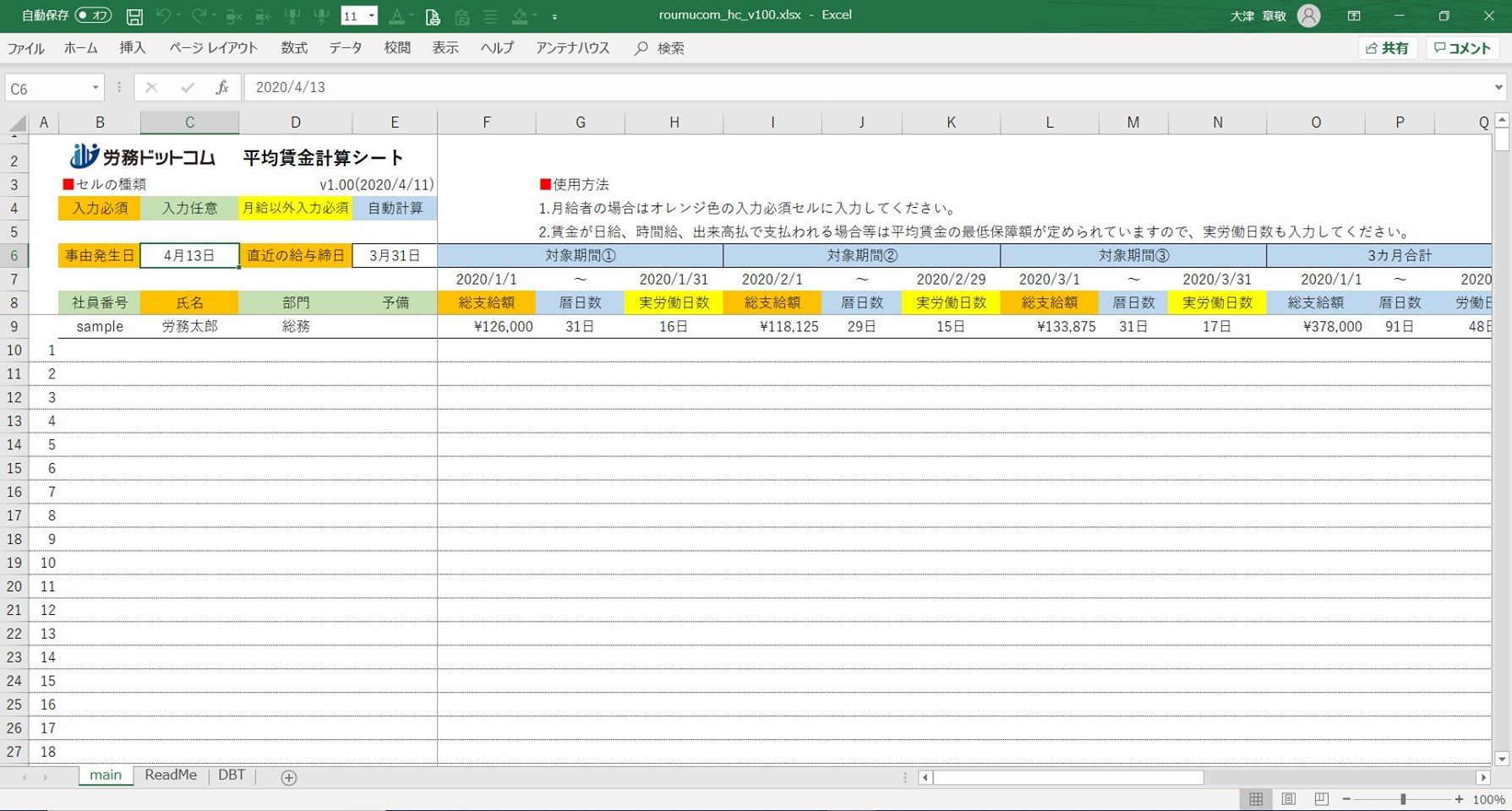Open the 表示 ribbon tab

pyautogui.click(x=445, y=48)
